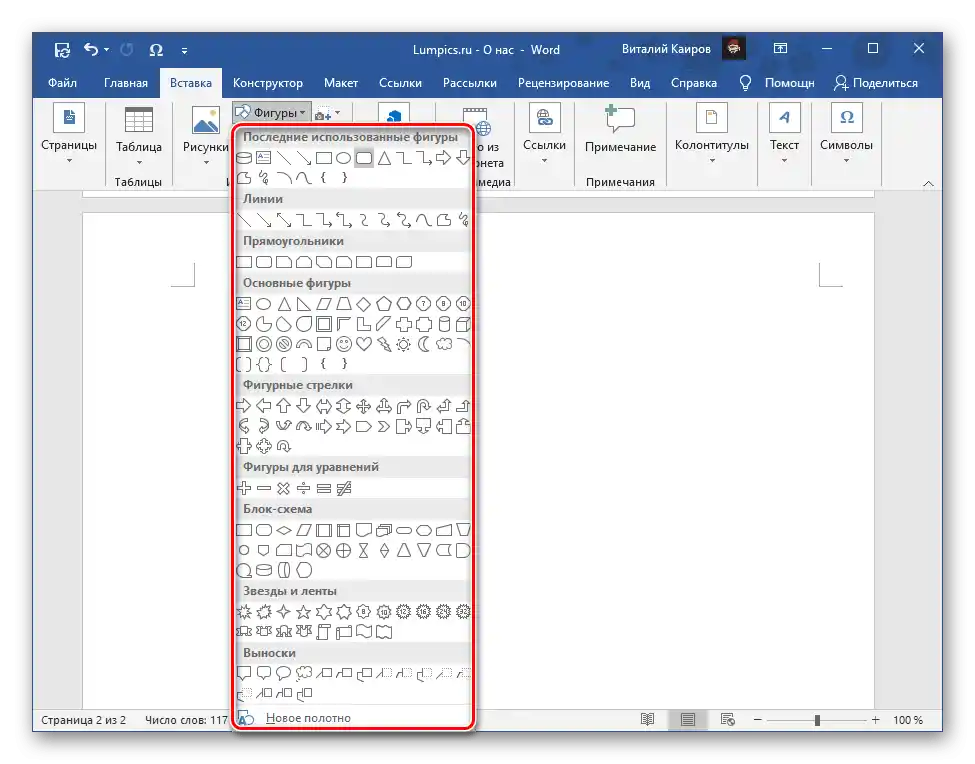Click the user account avatar
975x764 pixels.
tap(734, 48)
